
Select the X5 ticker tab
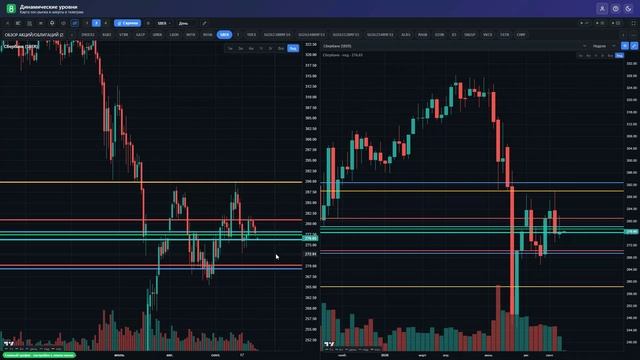click(454, 35)
